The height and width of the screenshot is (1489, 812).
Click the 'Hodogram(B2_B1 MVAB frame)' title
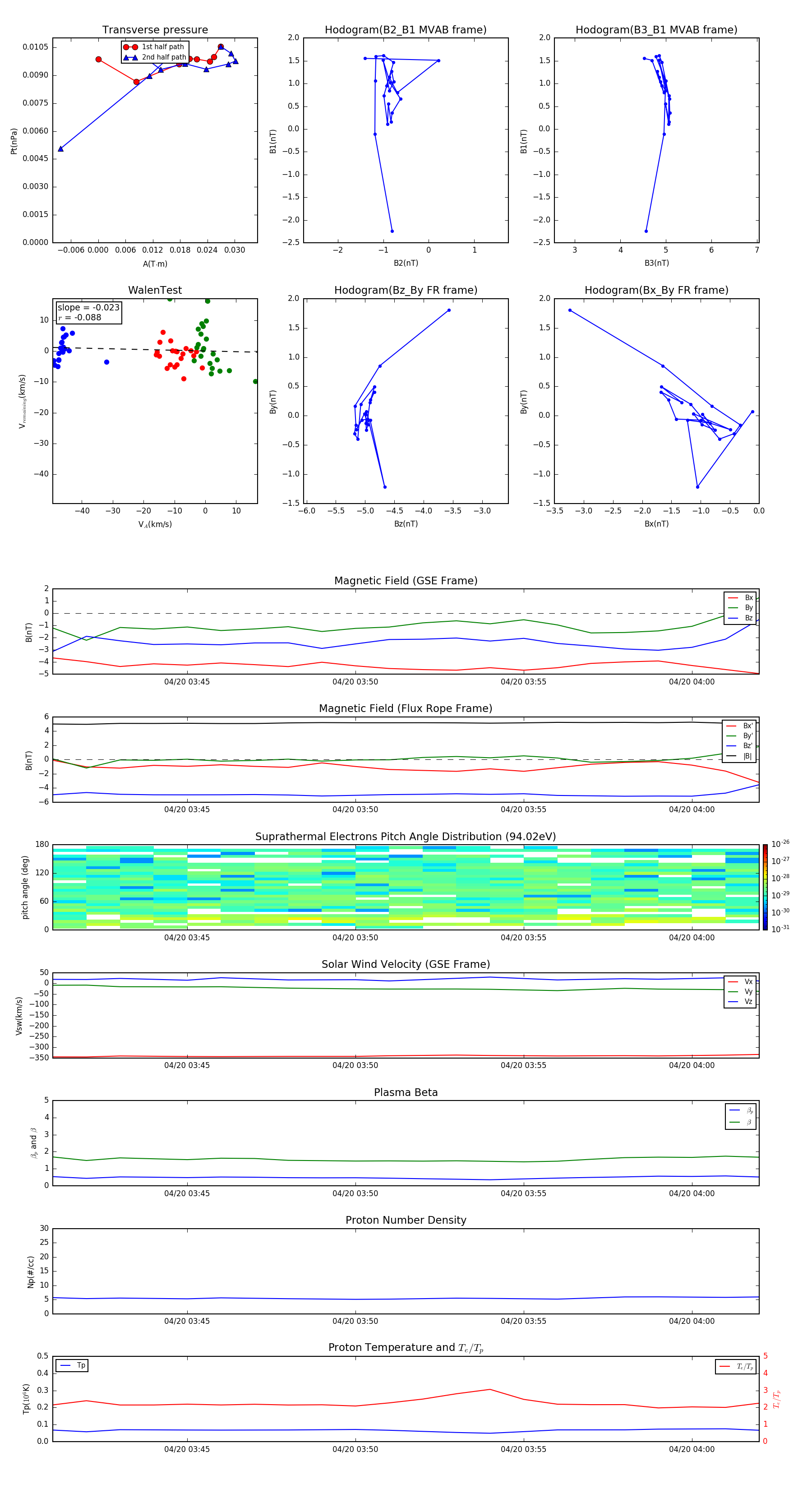coord(406,29)
